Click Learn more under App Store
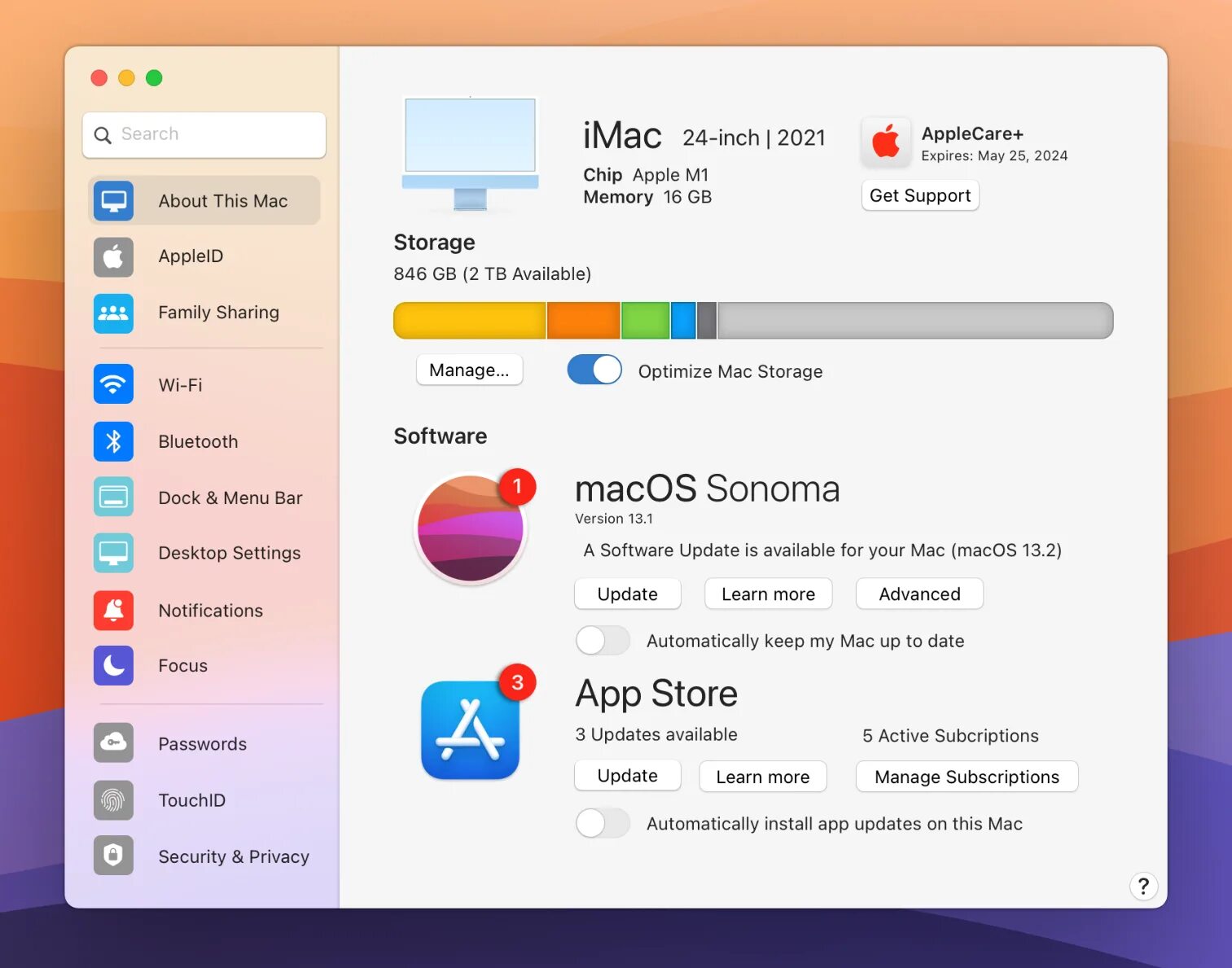 [763, 777]
